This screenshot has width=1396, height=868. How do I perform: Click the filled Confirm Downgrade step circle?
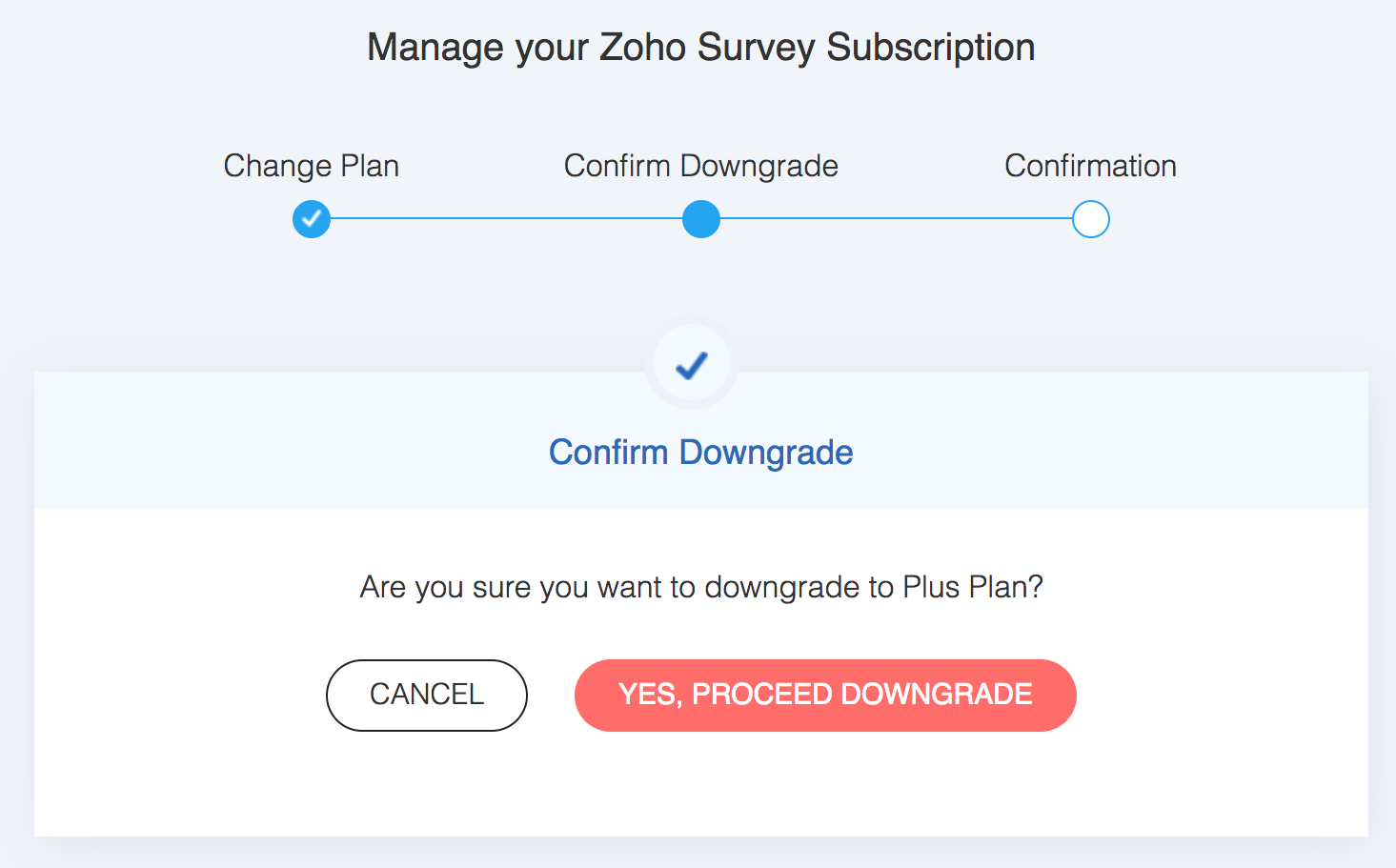coord(701,219)
